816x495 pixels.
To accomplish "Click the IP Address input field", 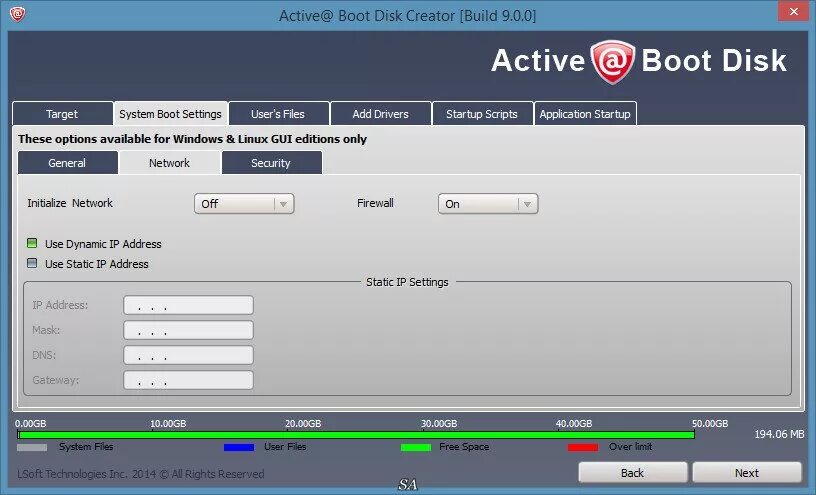I will [188, 305].
